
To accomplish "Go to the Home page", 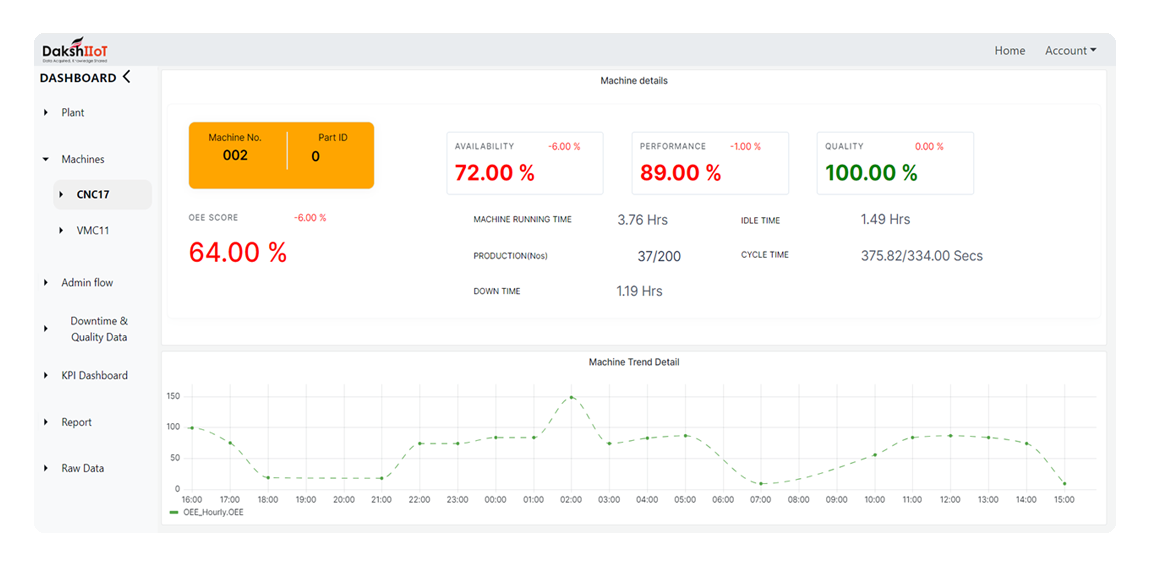I will point(1009,51).
